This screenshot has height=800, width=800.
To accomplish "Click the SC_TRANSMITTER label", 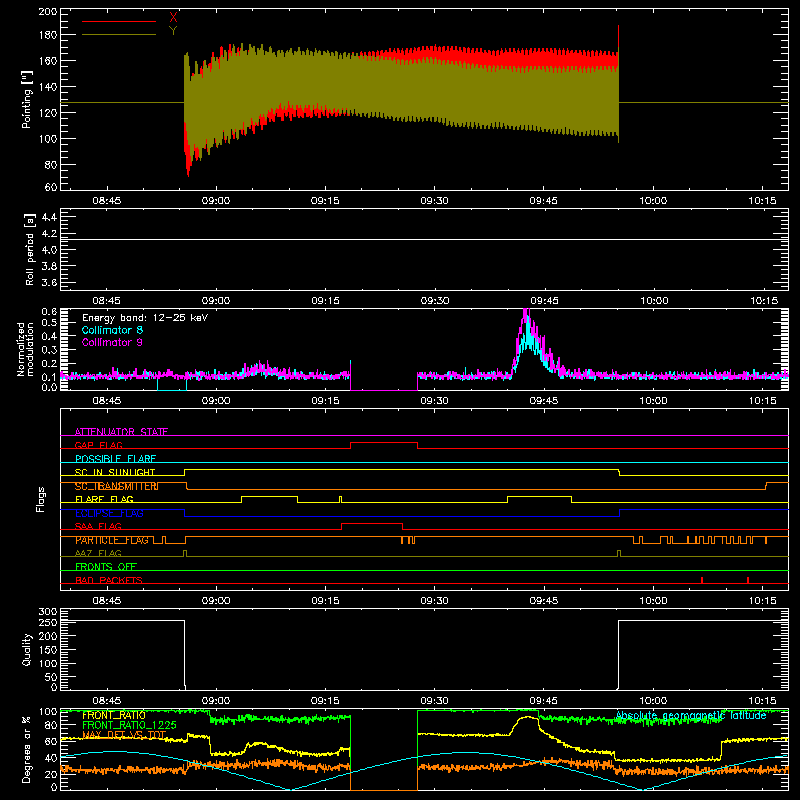I will pos(117,486).
